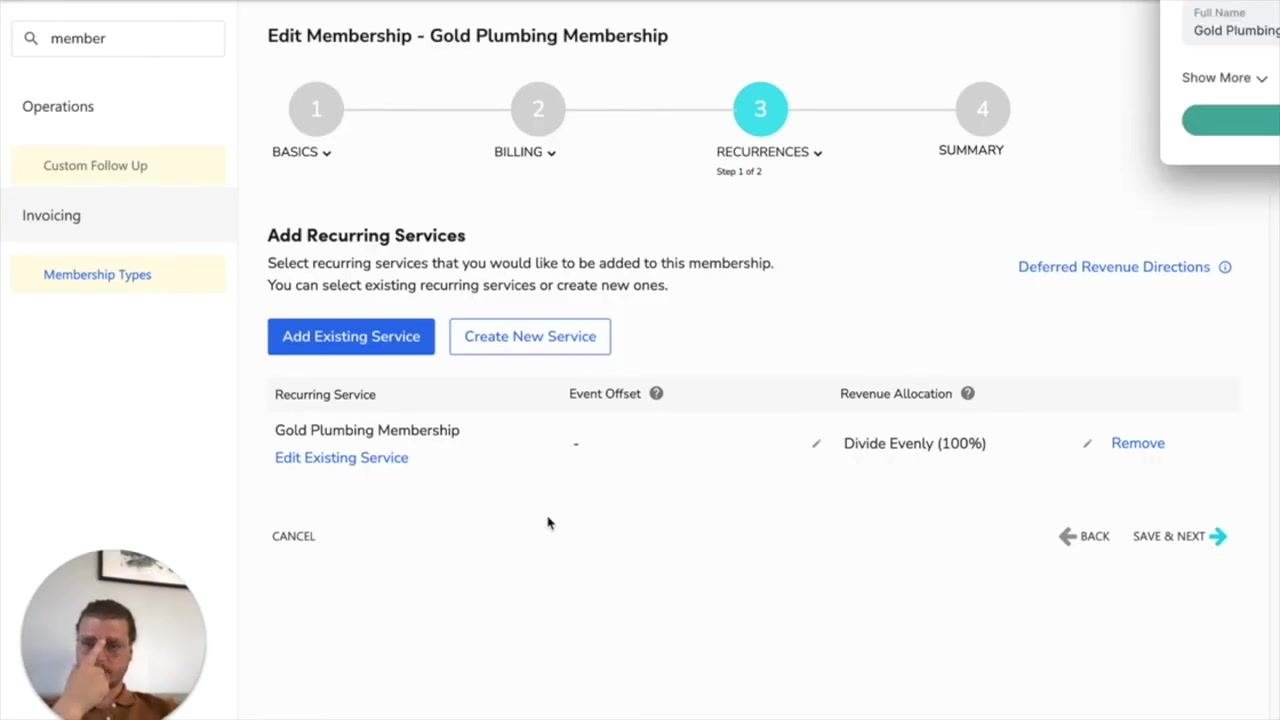This screenshot has width=1280, height=720.
Task: Click the Recurring Service column header
Action: [325, 394]
